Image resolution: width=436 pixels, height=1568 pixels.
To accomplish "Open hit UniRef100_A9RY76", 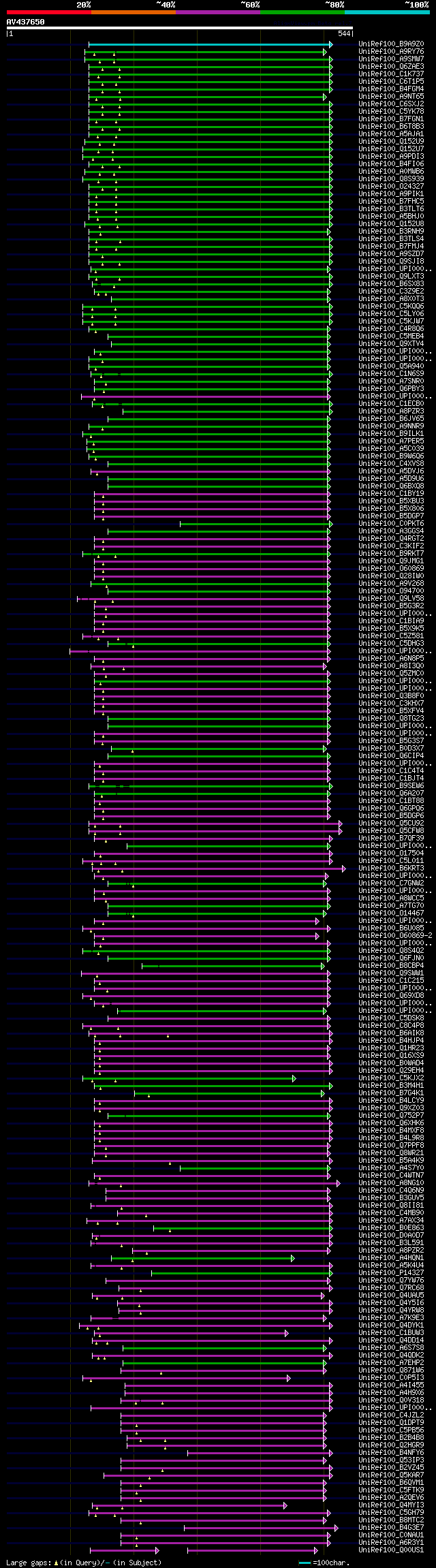I will tap(391, 52).
